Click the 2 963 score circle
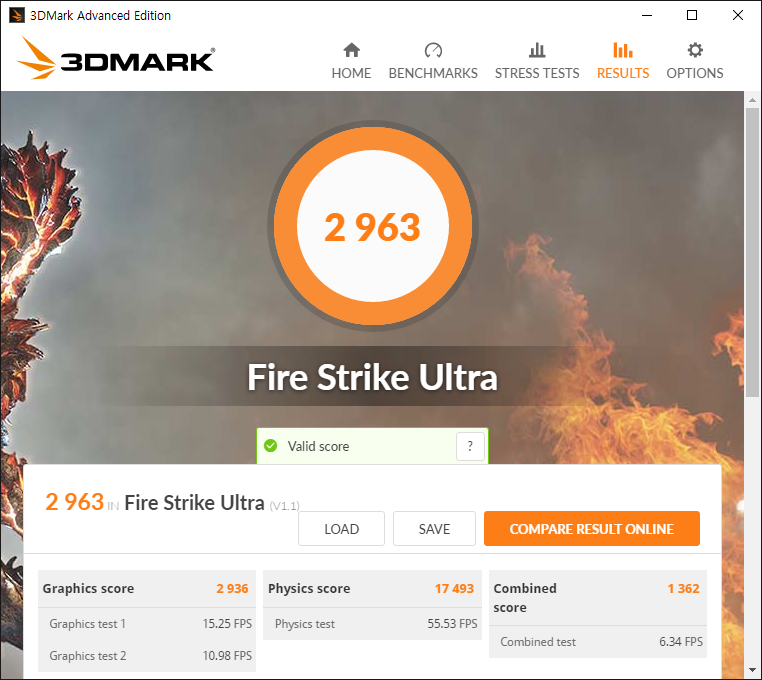The image size is (762, 680). [373, 226]
